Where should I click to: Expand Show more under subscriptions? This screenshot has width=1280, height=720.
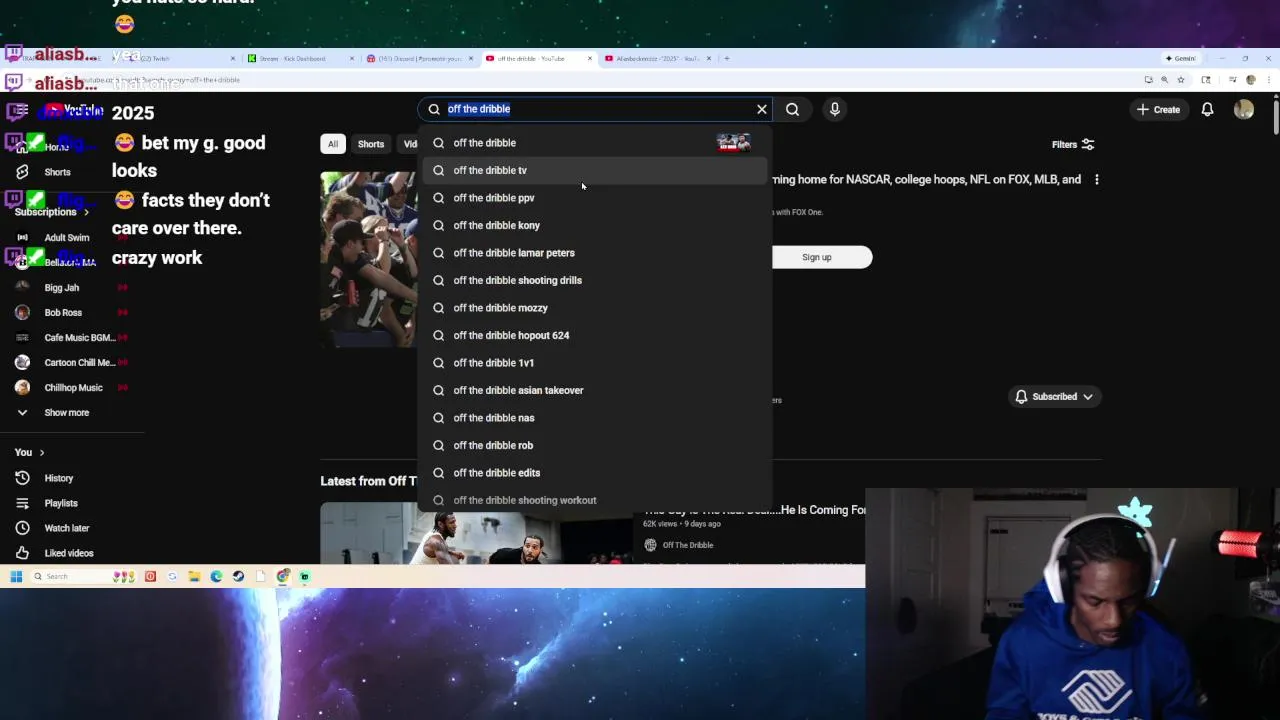pos(66,413)
